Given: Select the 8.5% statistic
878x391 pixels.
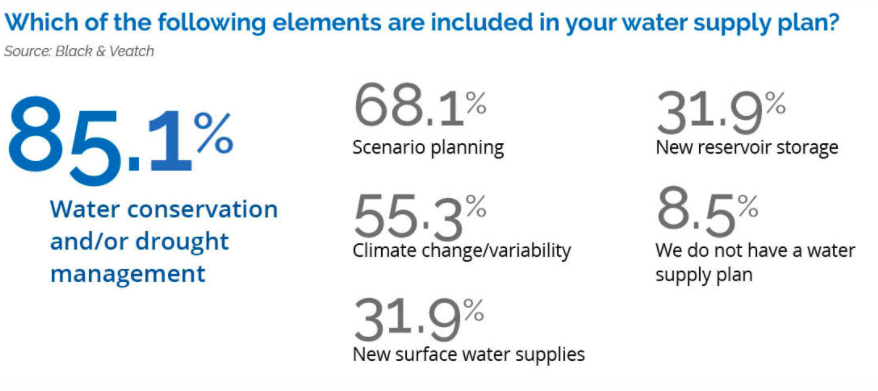Looking at the screenshot, I should point(707,212).
